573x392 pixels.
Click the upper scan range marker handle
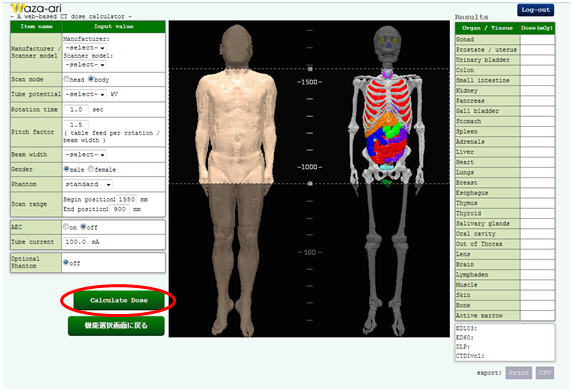[310, 69]
